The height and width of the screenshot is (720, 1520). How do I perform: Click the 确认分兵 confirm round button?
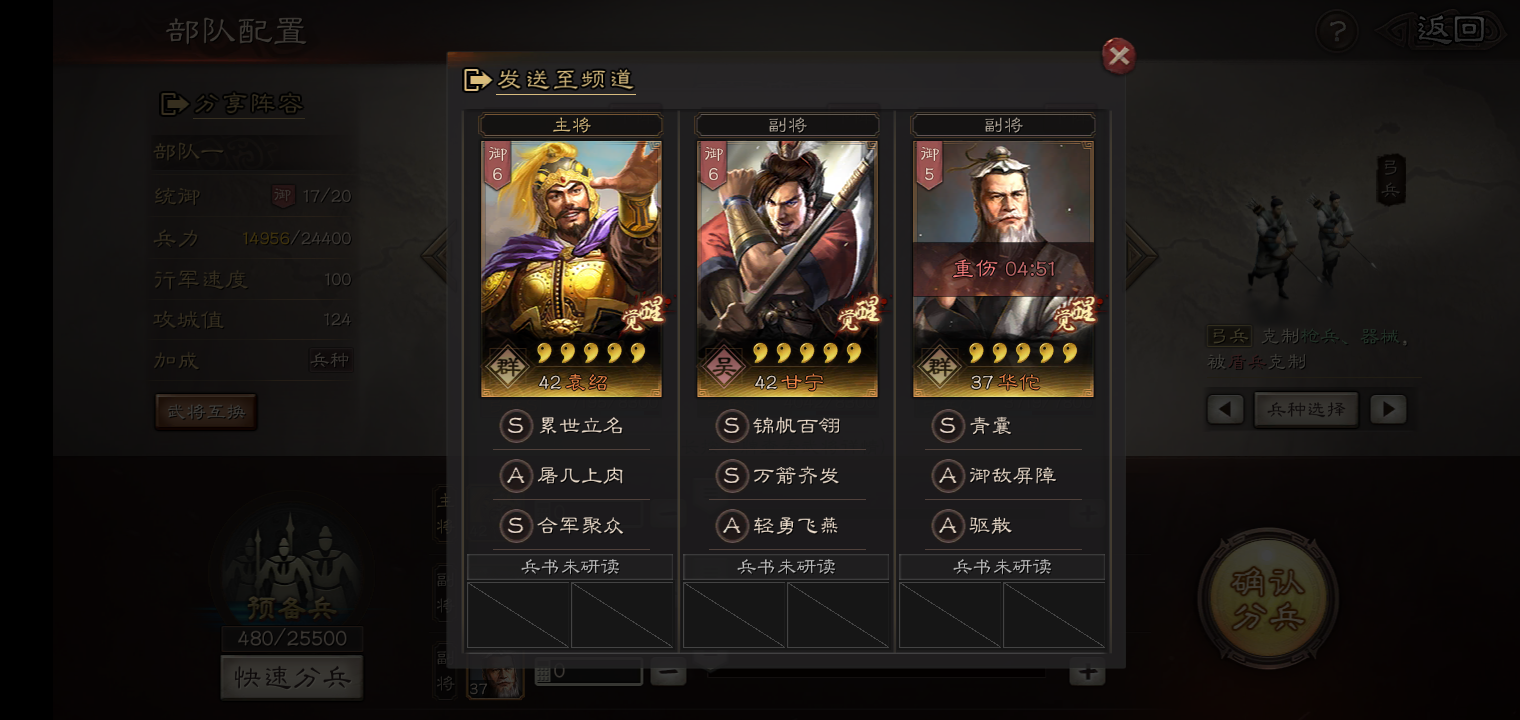click(1269, 598)
